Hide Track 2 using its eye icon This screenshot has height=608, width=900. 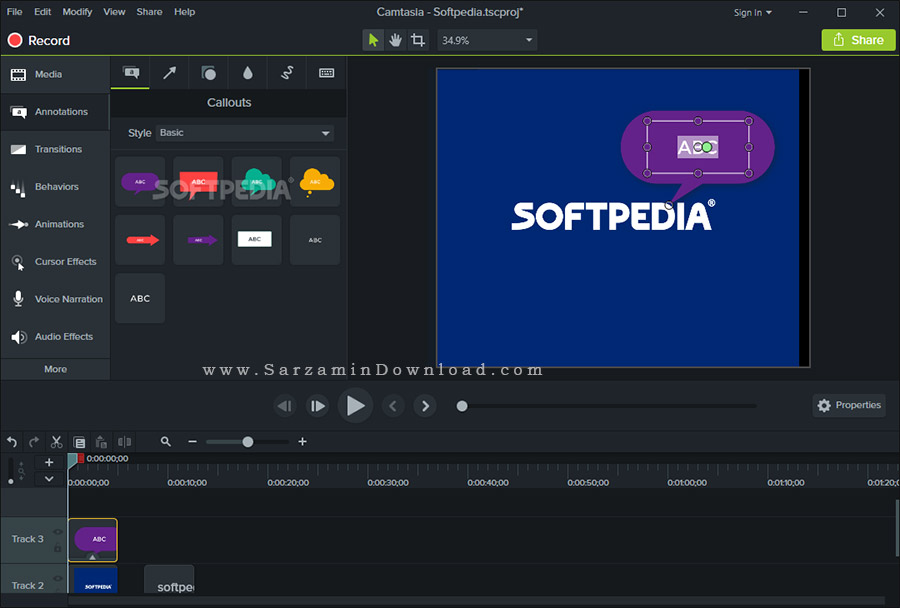click(58, 579)
